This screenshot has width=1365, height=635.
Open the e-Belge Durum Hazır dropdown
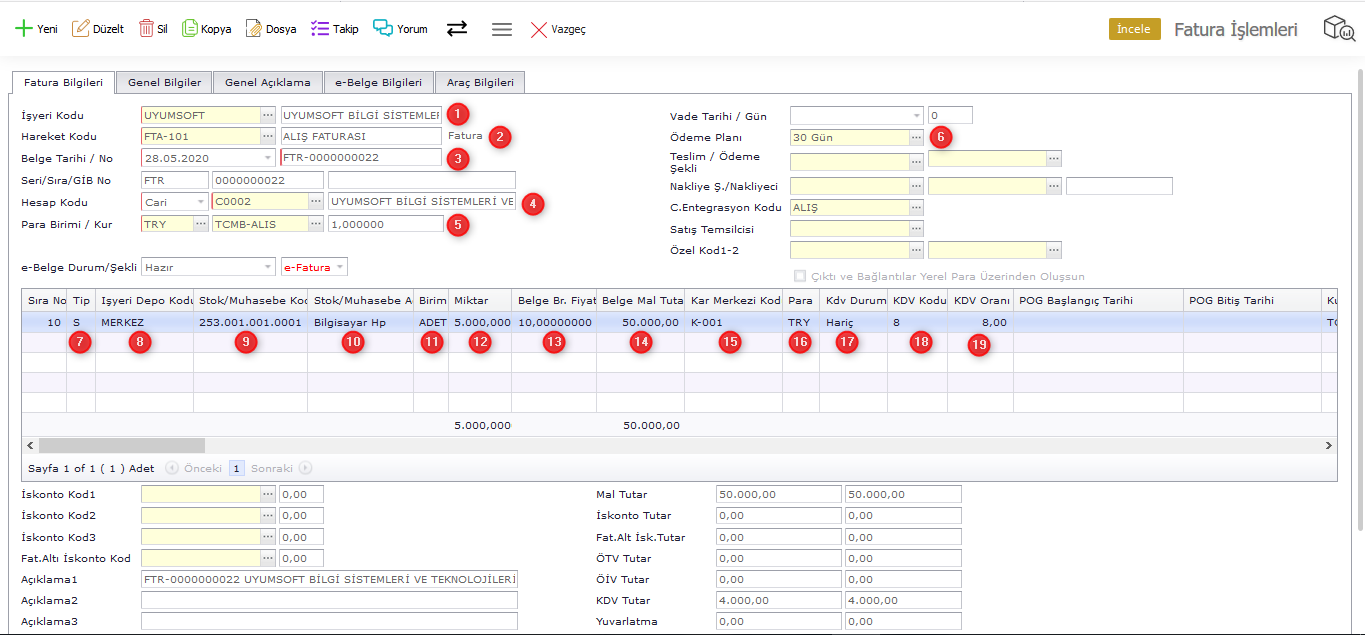pyautogui.click(x=267, y=267)
